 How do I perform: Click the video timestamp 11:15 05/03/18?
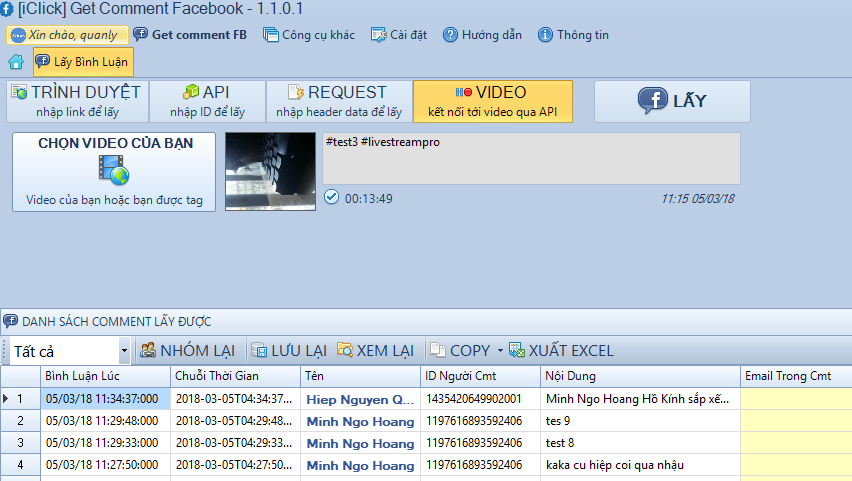(x=698, y=199)
